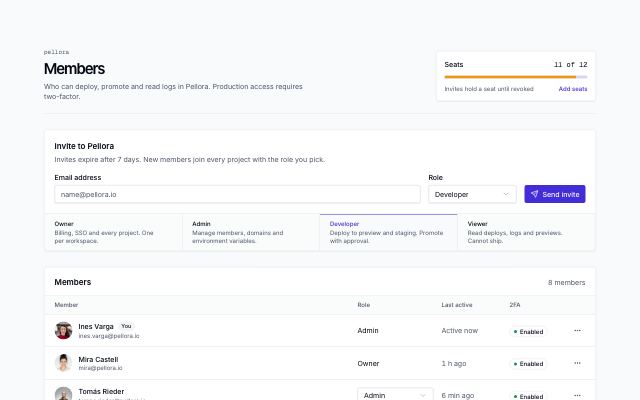Click the "11 of 12" seats count
The width and height of the screenshot is (640, 400).
tap(571, 64)
